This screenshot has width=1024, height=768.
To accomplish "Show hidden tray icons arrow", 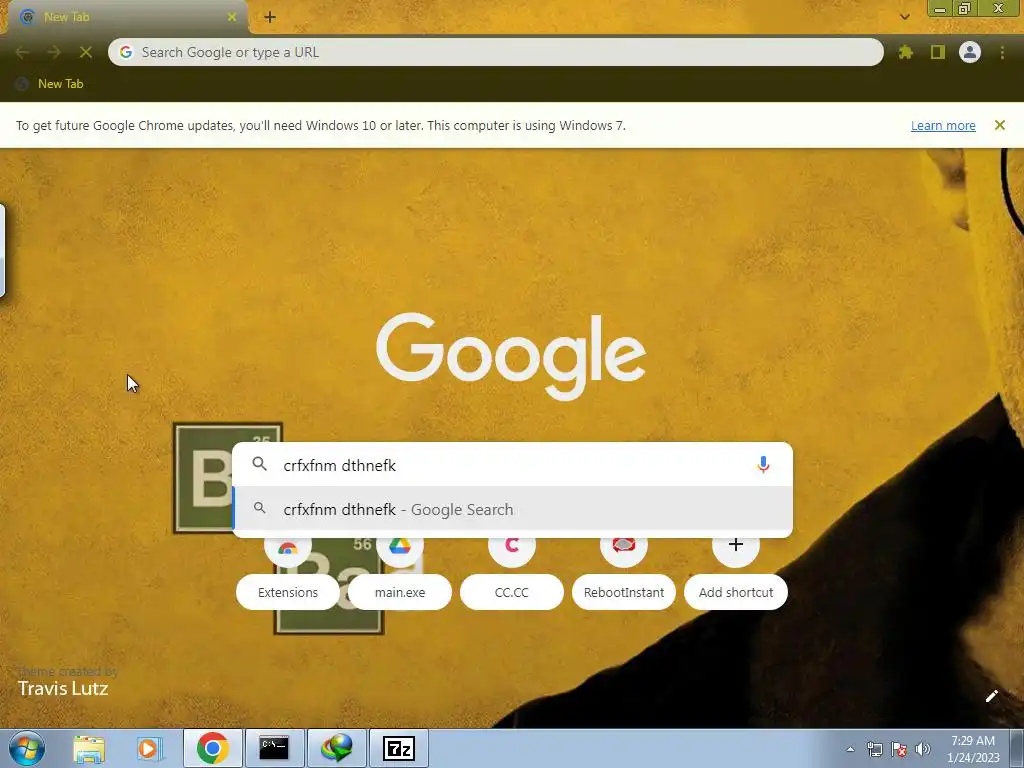I will (850, 749).
